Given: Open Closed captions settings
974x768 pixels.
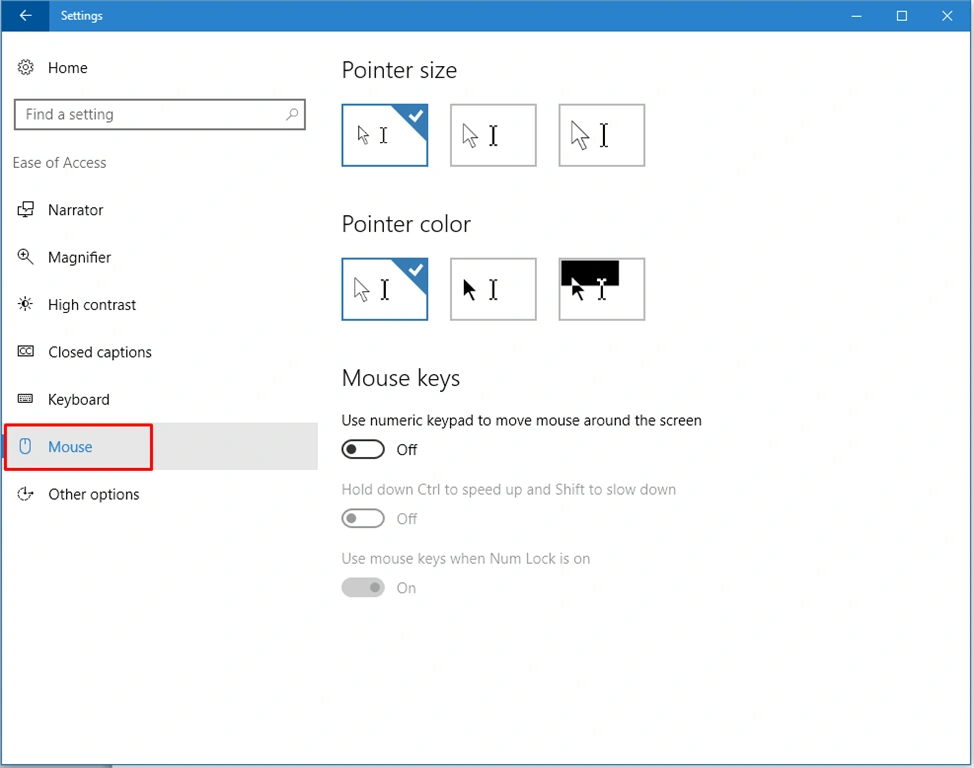Looking at the screenshot, I should tap(160, 352).
